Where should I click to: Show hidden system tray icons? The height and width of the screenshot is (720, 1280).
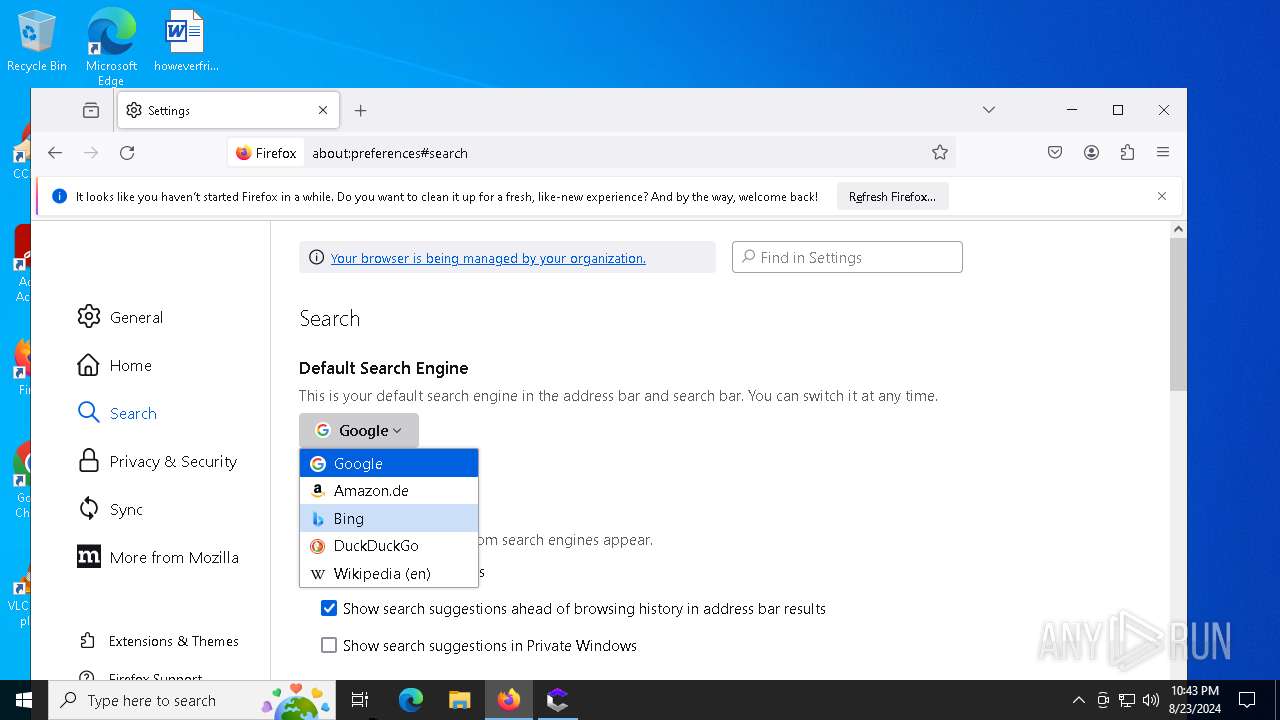[x=1078, y=700]
